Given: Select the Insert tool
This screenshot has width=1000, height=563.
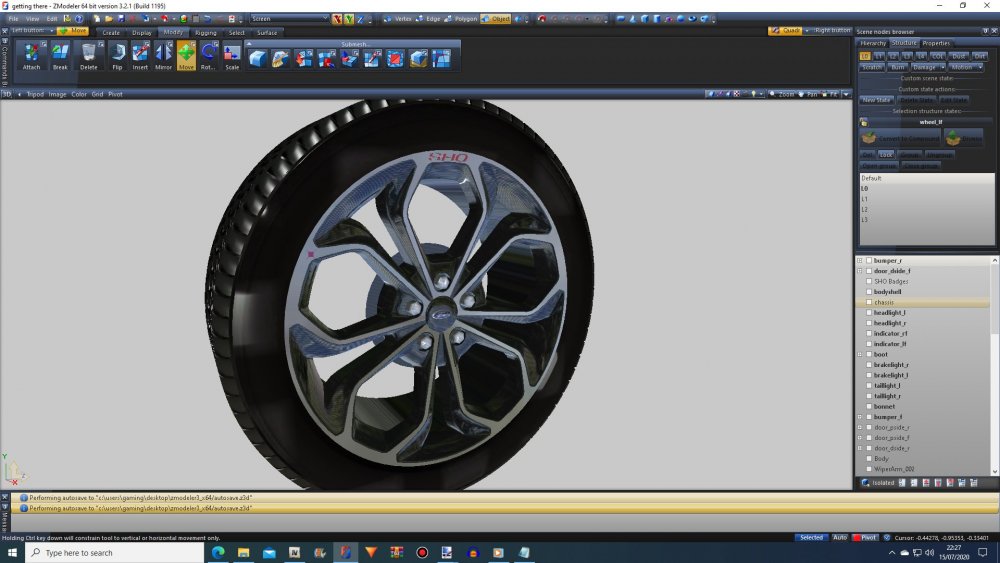Looking at the screenshot, I should coord(140,55).
